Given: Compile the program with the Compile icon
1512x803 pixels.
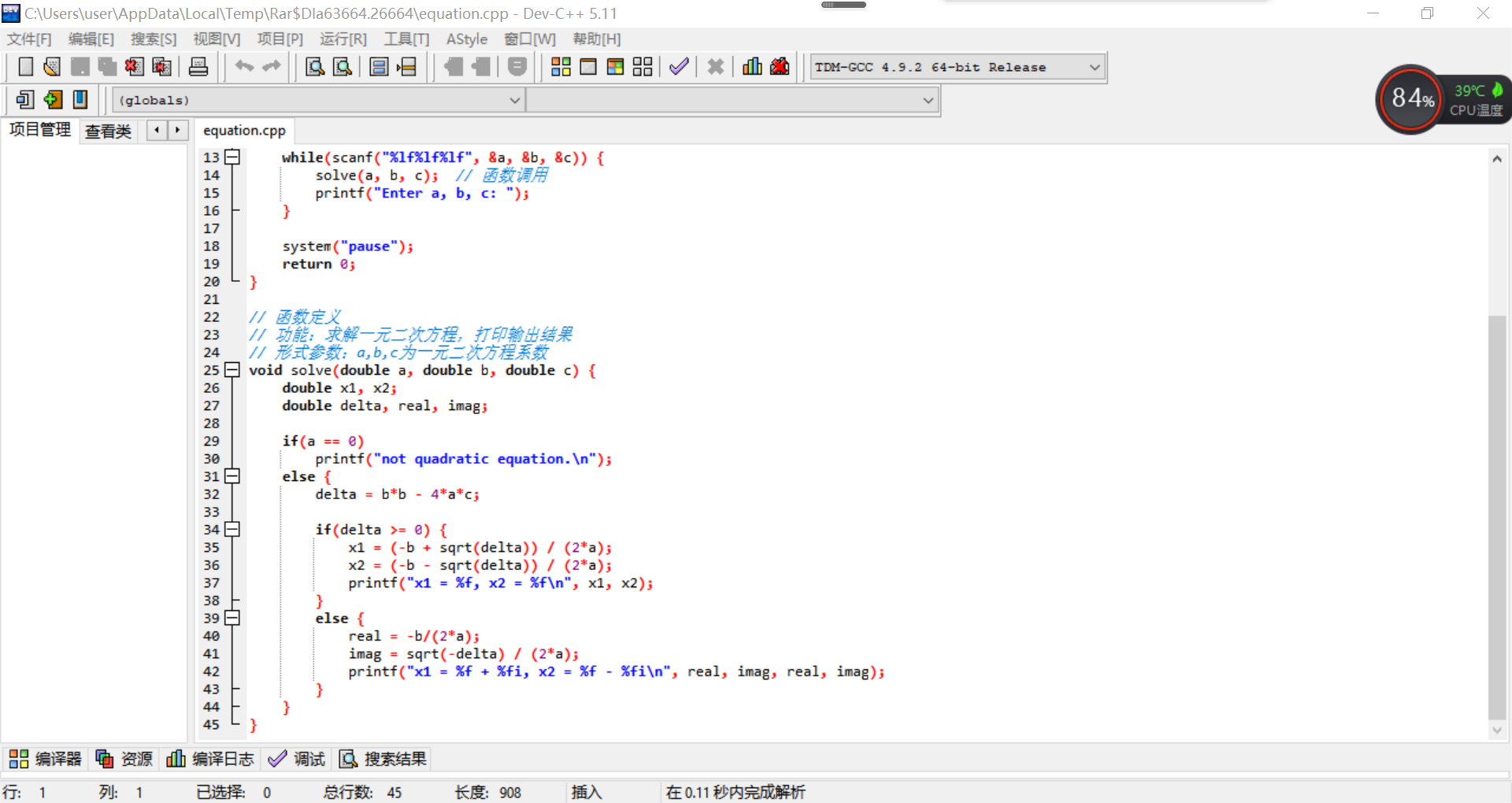Looking at the screenshot, I should (x=561, y=67).
